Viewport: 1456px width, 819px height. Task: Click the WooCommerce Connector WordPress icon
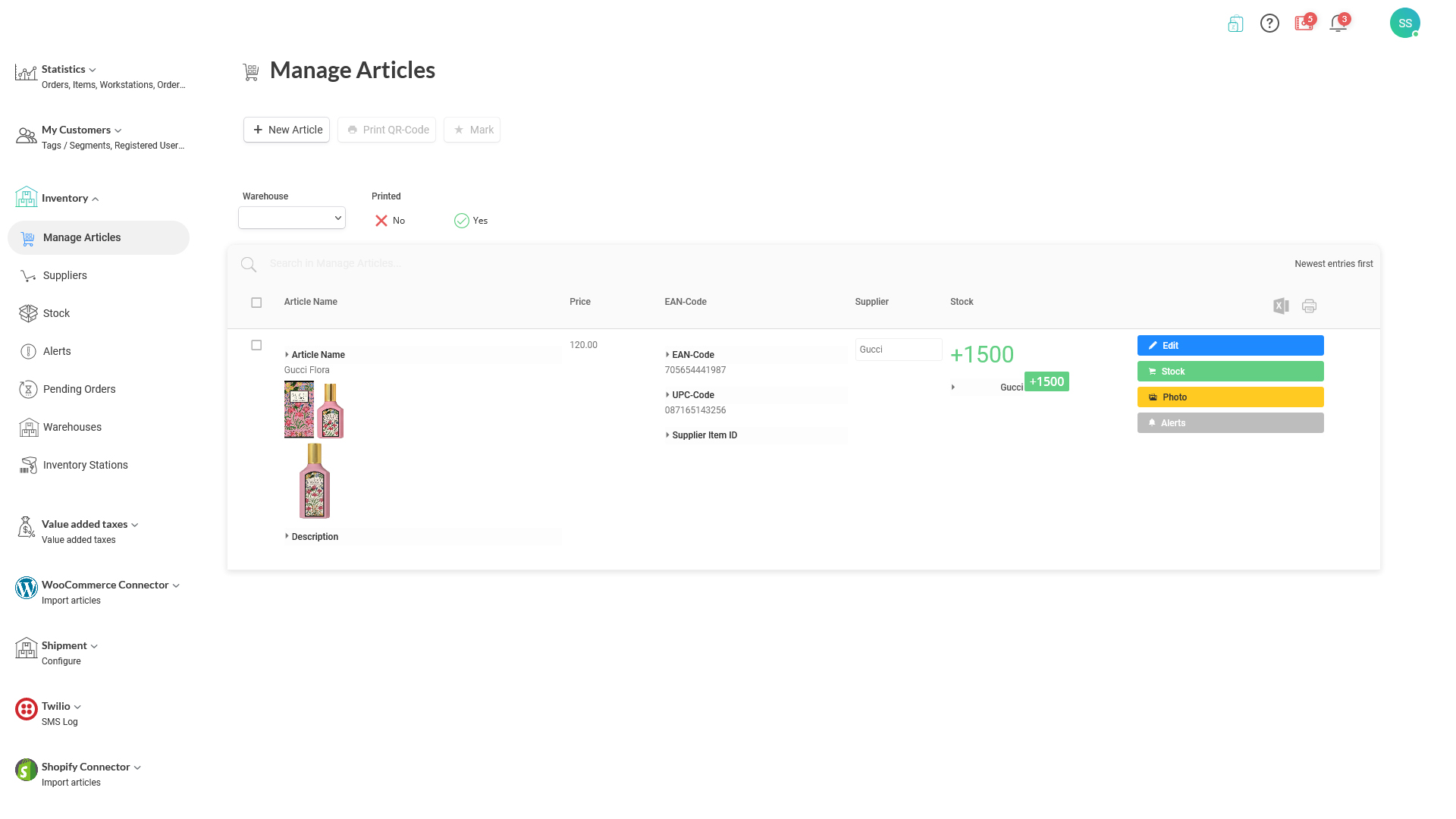(27, 588)
